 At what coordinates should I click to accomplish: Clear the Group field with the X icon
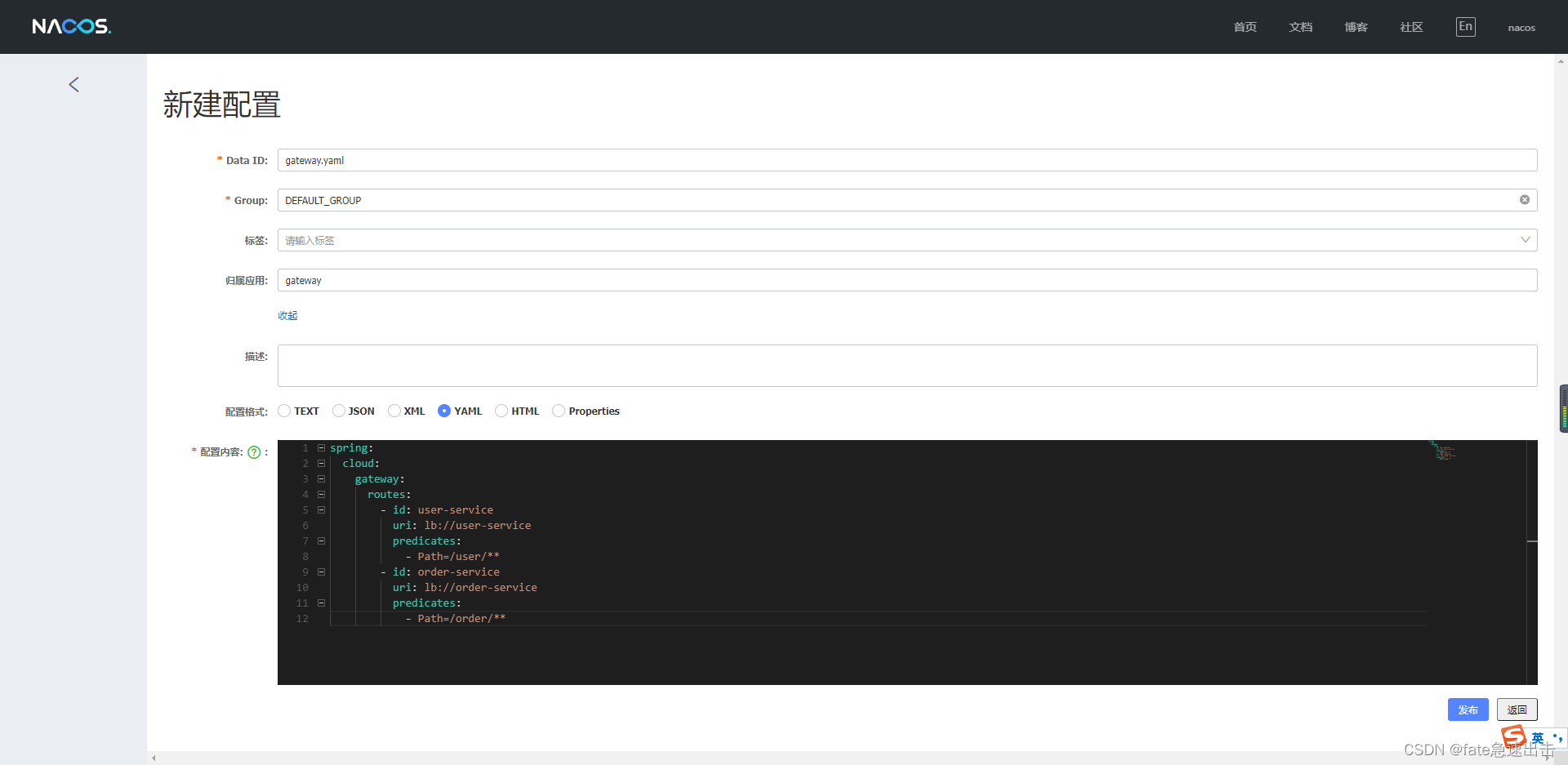(x=1524, y=200)
